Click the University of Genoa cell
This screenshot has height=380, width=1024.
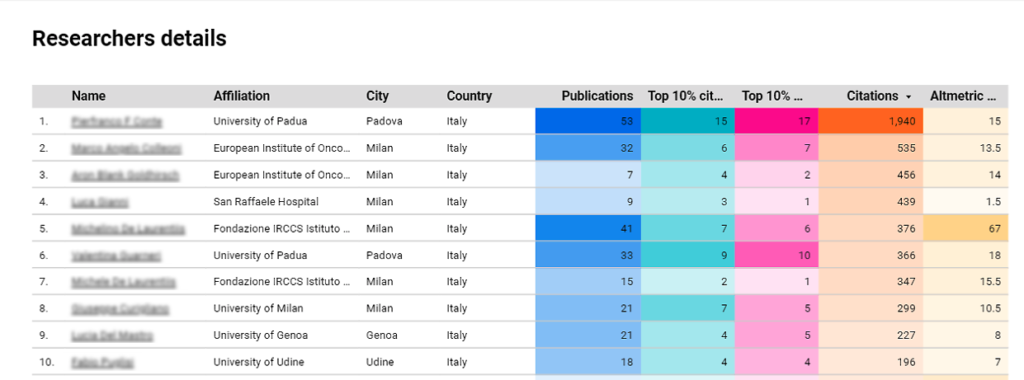point(261,336)
